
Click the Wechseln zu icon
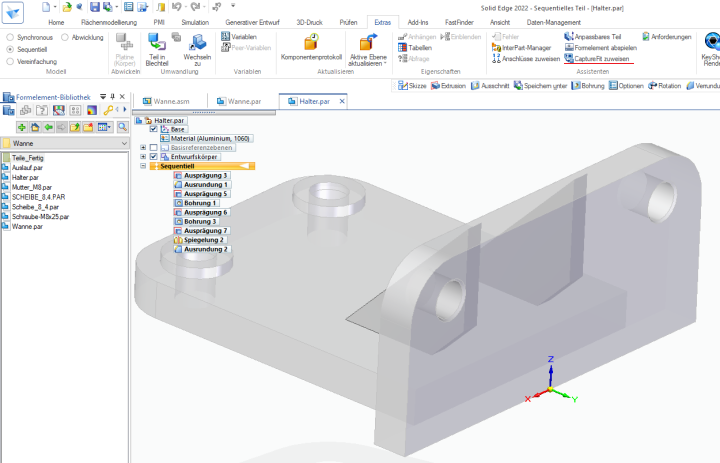tap(197, 50)
